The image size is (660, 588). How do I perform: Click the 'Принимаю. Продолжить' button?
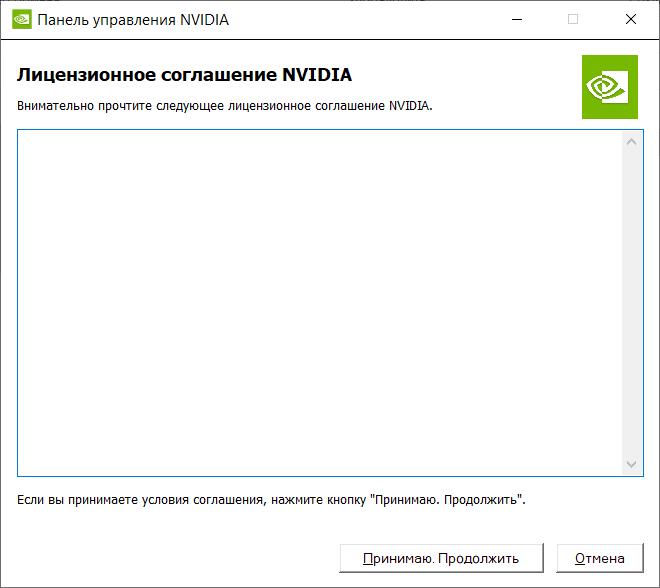tap(441, 558)
